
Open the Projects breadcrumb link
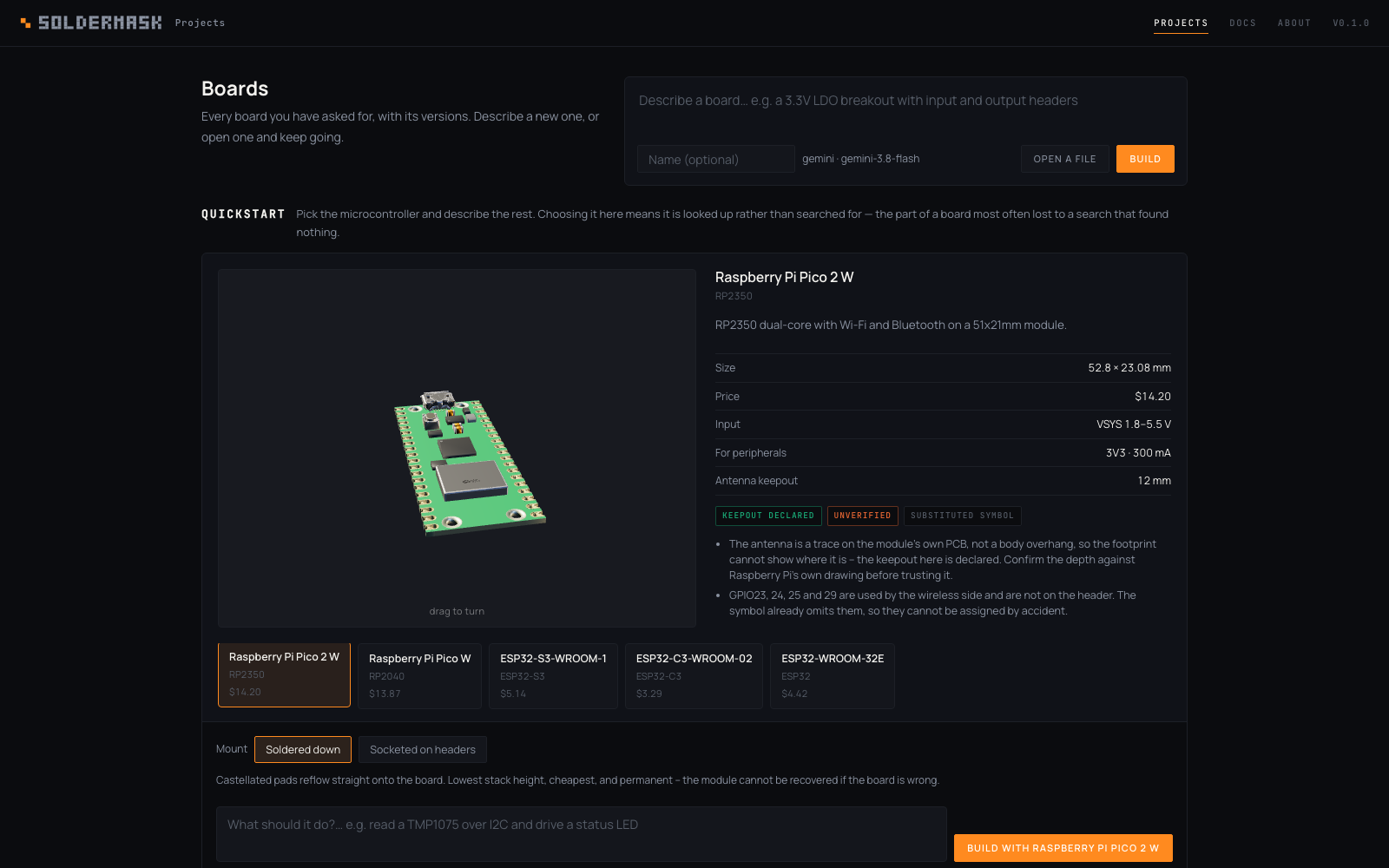[200, 23]
